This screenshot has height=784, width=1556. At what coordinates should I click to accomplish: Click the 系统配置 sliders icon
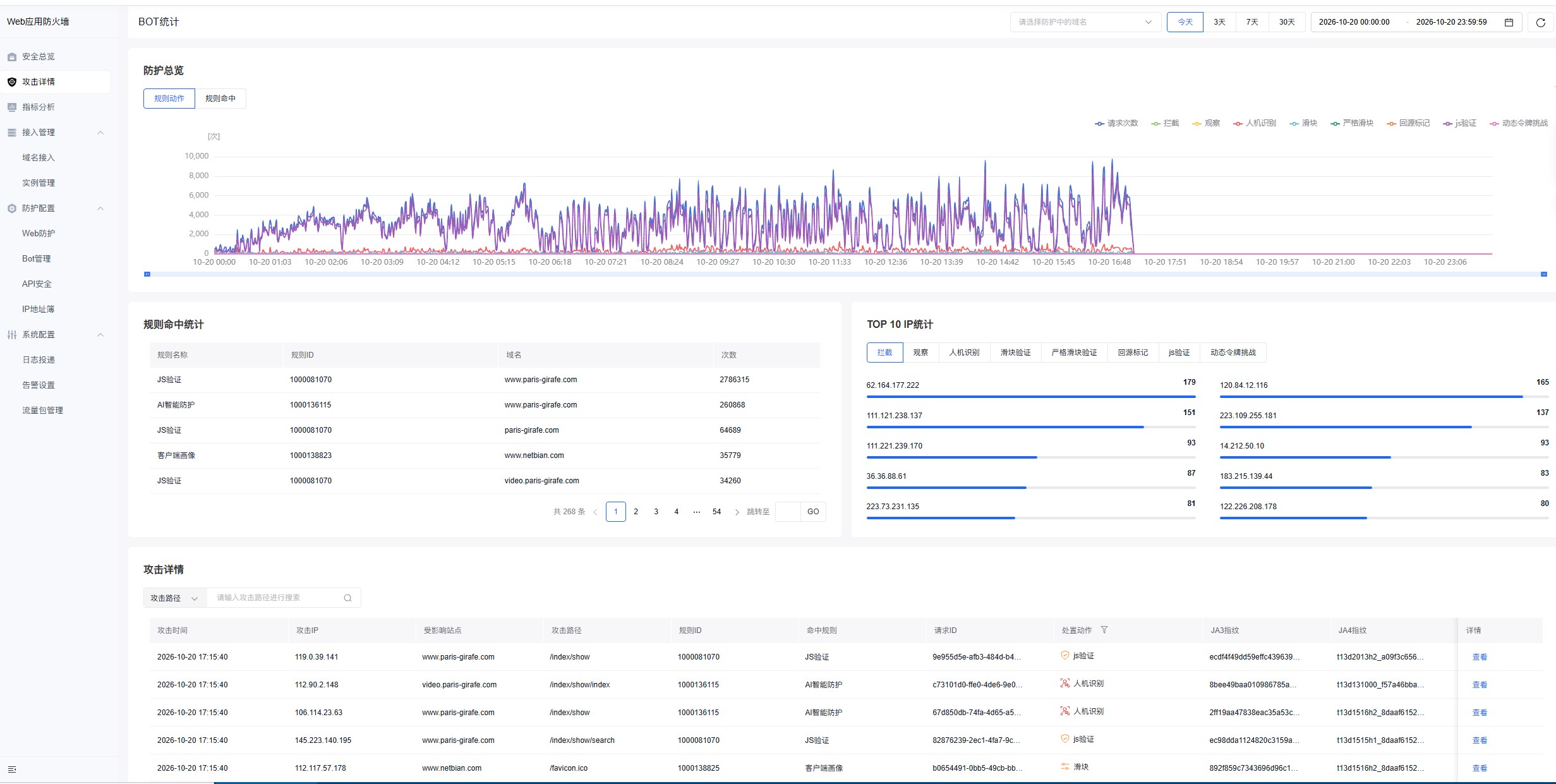pyautogui.click(x=12, y=335)
